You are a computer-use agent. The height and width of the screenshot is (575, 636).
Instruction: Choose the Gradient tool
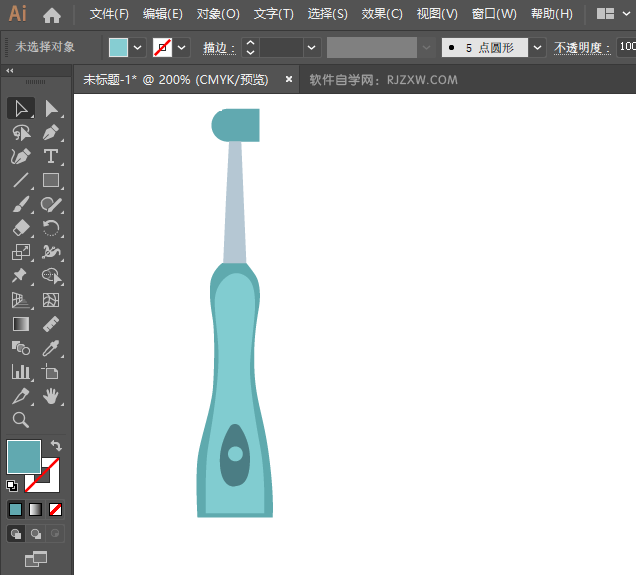[20, 324]
